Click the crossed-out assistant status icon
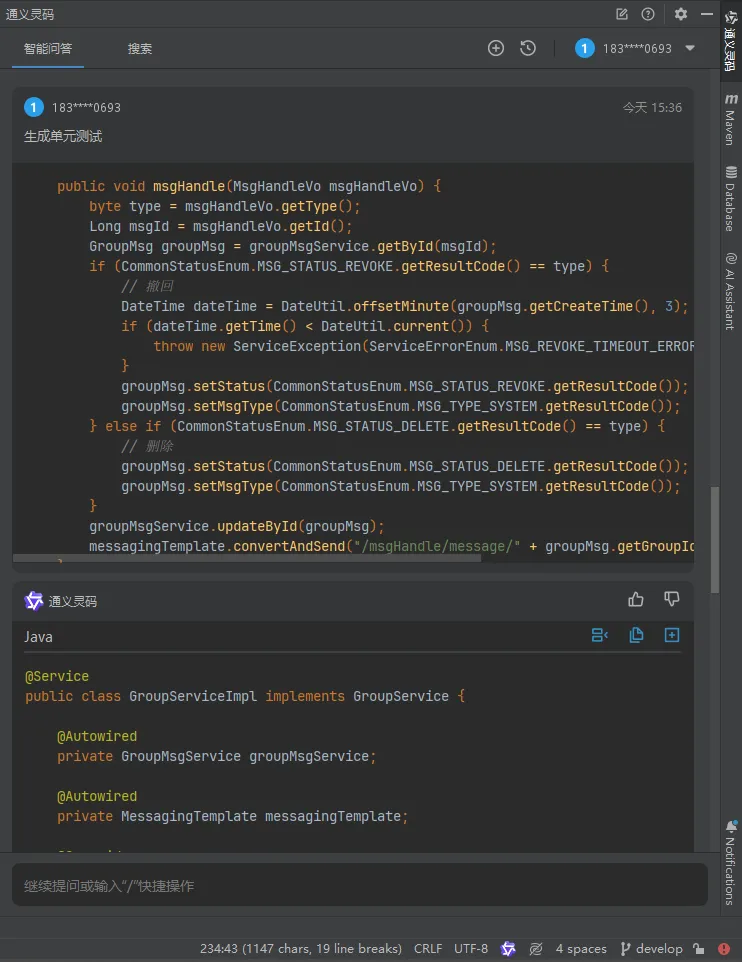The image size is (742, 962). point(536,949)
